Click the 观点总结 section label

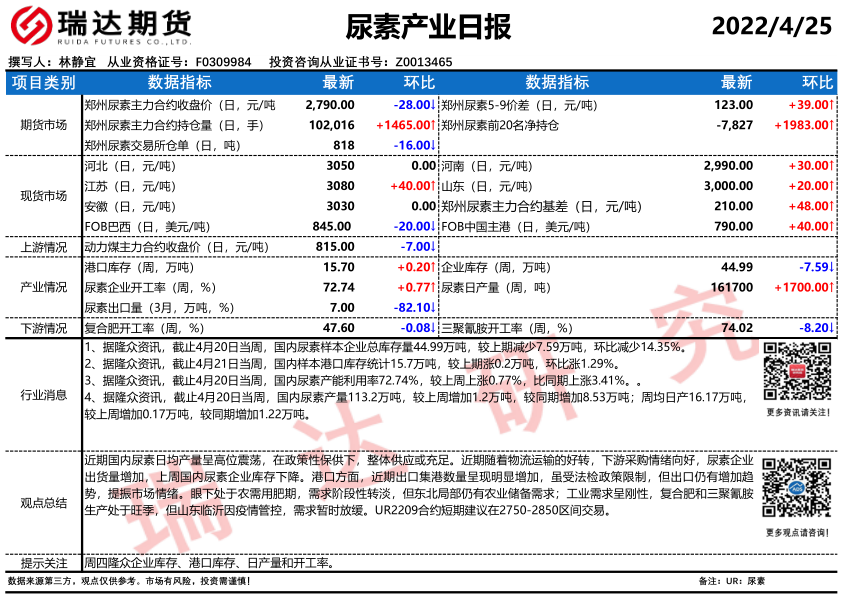click(x=42, y=503)
